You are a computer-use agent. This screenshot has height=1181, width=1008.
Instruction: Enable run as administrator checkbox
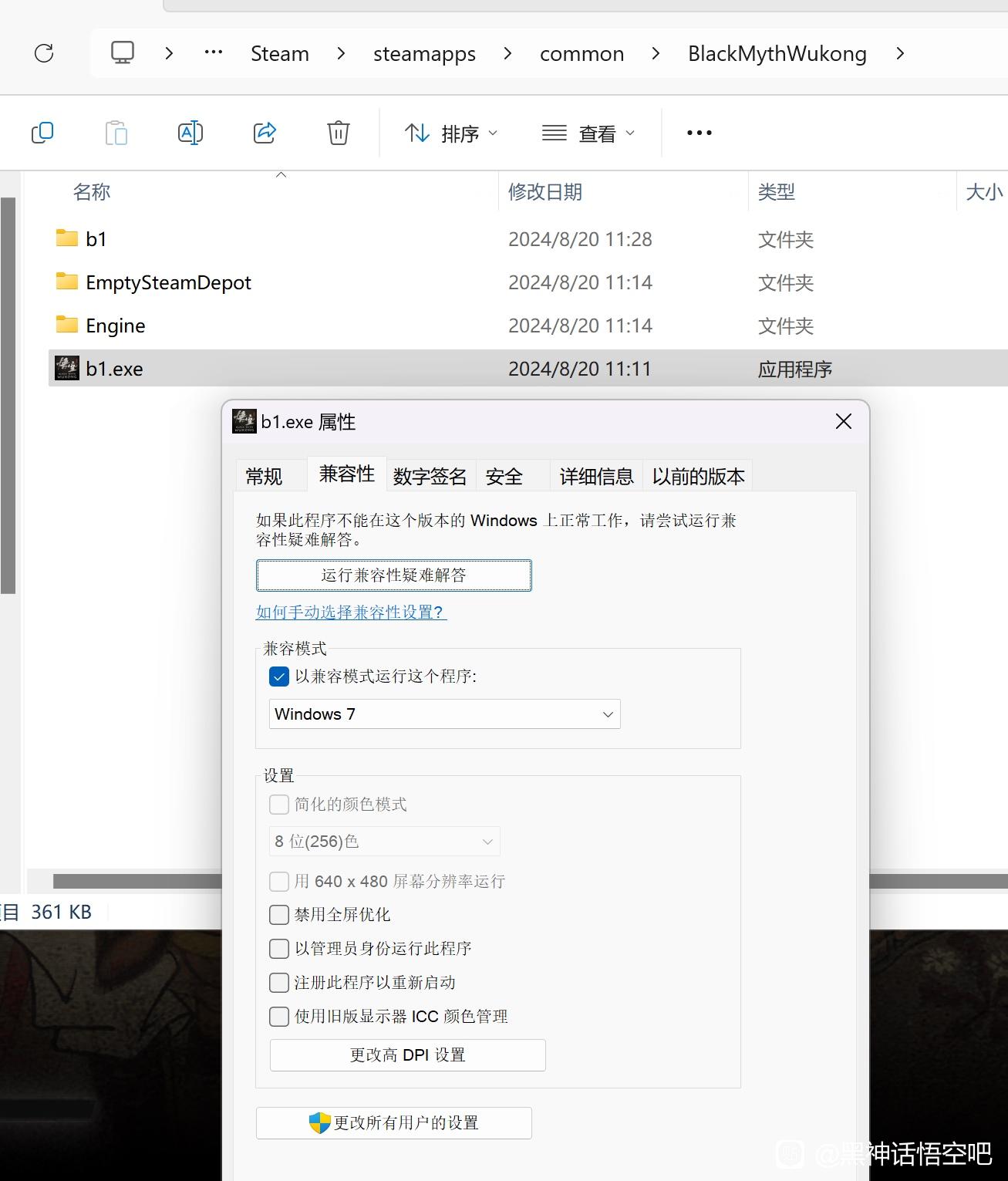point(279,949)
